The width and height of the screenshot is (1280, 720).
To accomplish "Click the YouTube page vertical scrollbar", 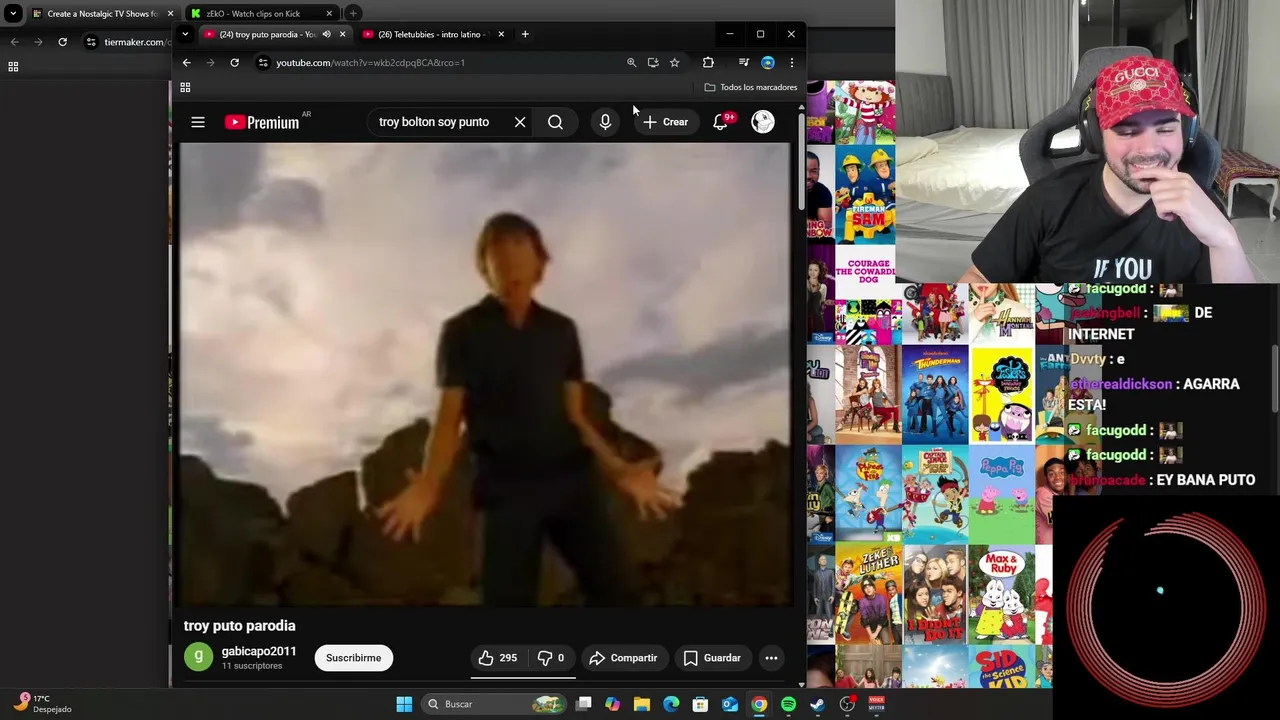I will tap(800, 160).
